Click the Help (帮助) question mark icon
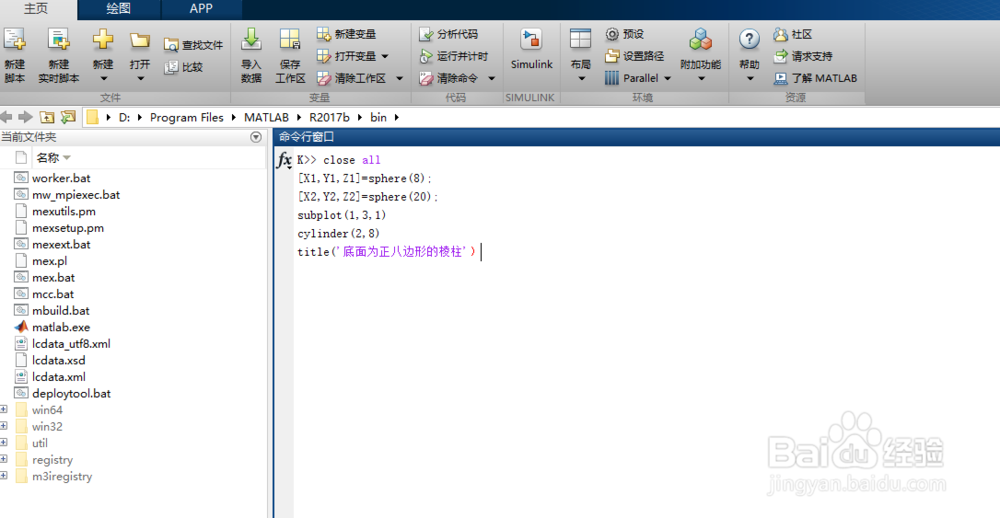This screenshot has height=518, width=1000. click(749, 40)
